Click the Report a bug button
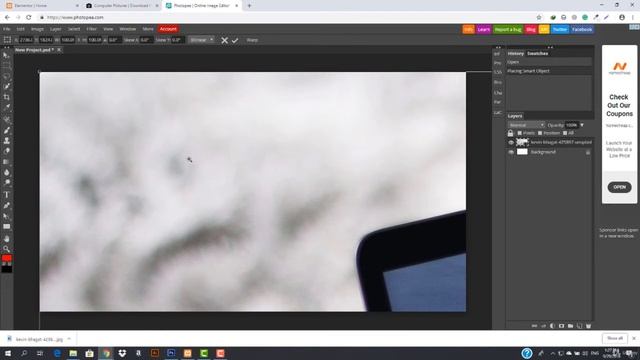Viewport: 640px width, 360px height. 508,29
